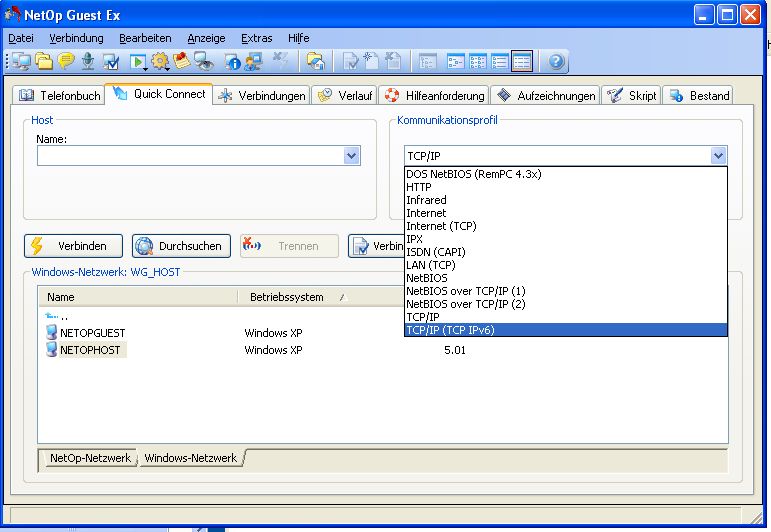Switch to the Bestand tab
Image resolution: width=771 pixels, height=532 pixels.
click(x=698, y=95)
